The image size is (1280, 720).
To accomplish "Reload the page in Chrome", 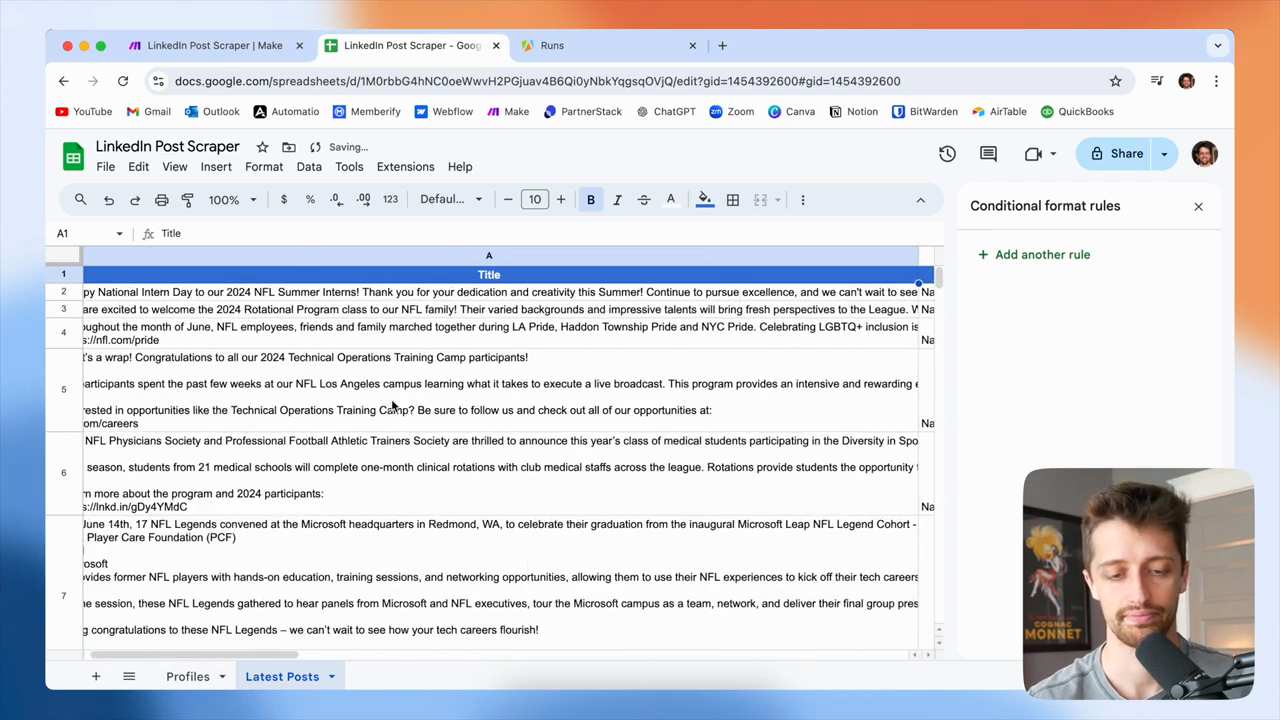I will click(x=123, y=81).
